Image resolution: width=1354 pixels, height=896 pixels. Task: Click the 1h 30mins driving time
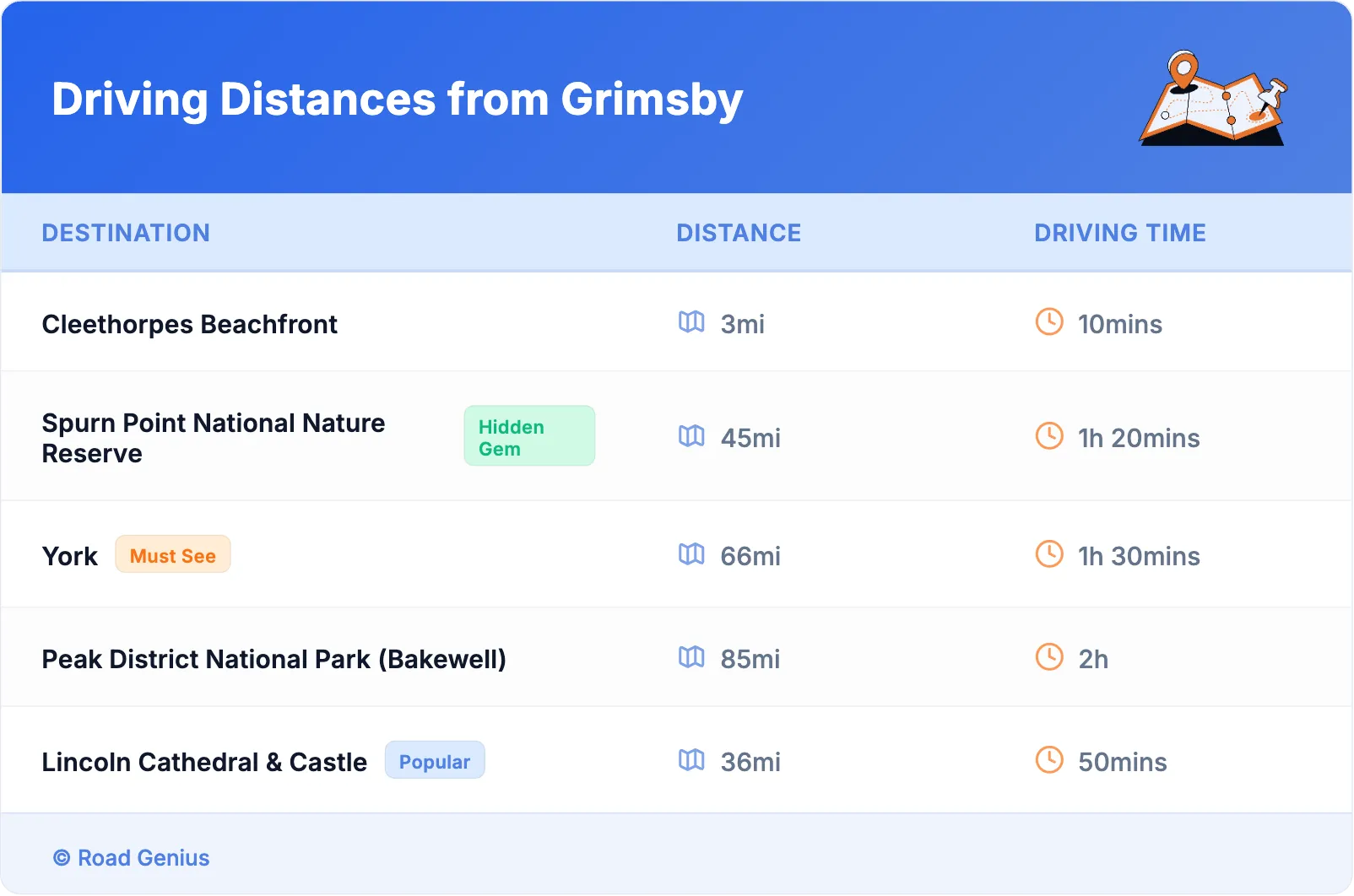click(1139, 556)
